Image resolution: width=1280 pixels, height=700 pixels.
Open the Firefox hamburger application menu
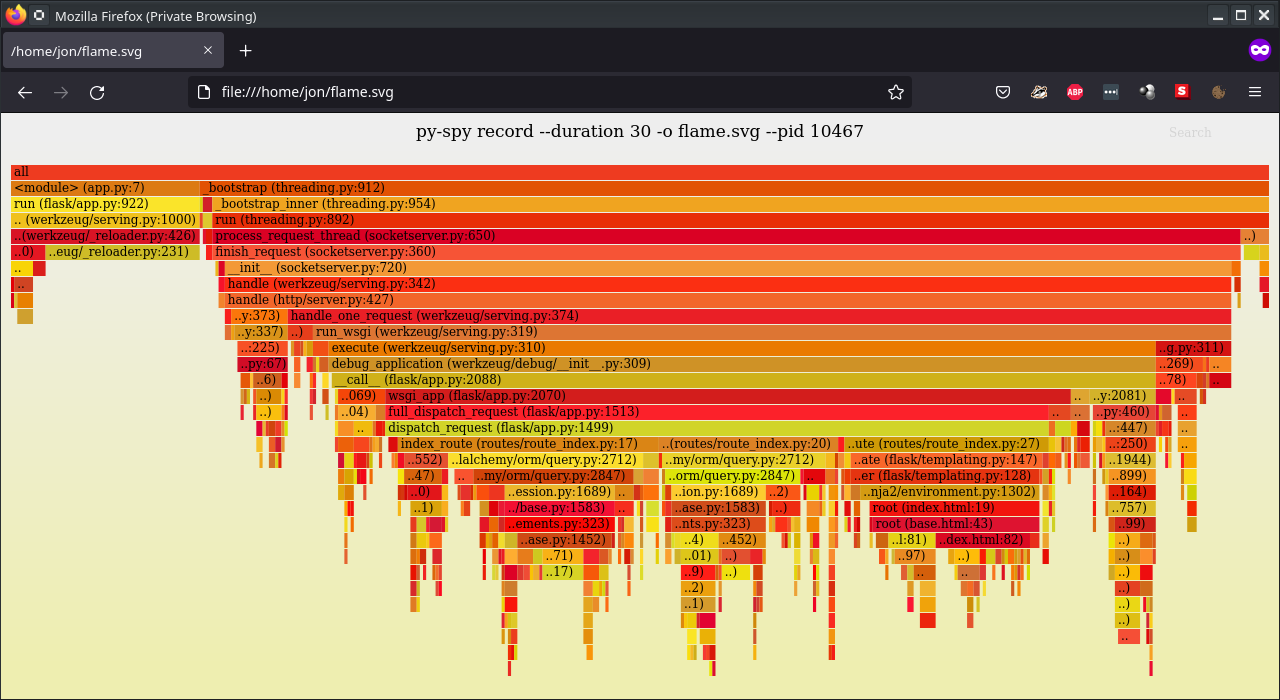(x=1255, y=92)
